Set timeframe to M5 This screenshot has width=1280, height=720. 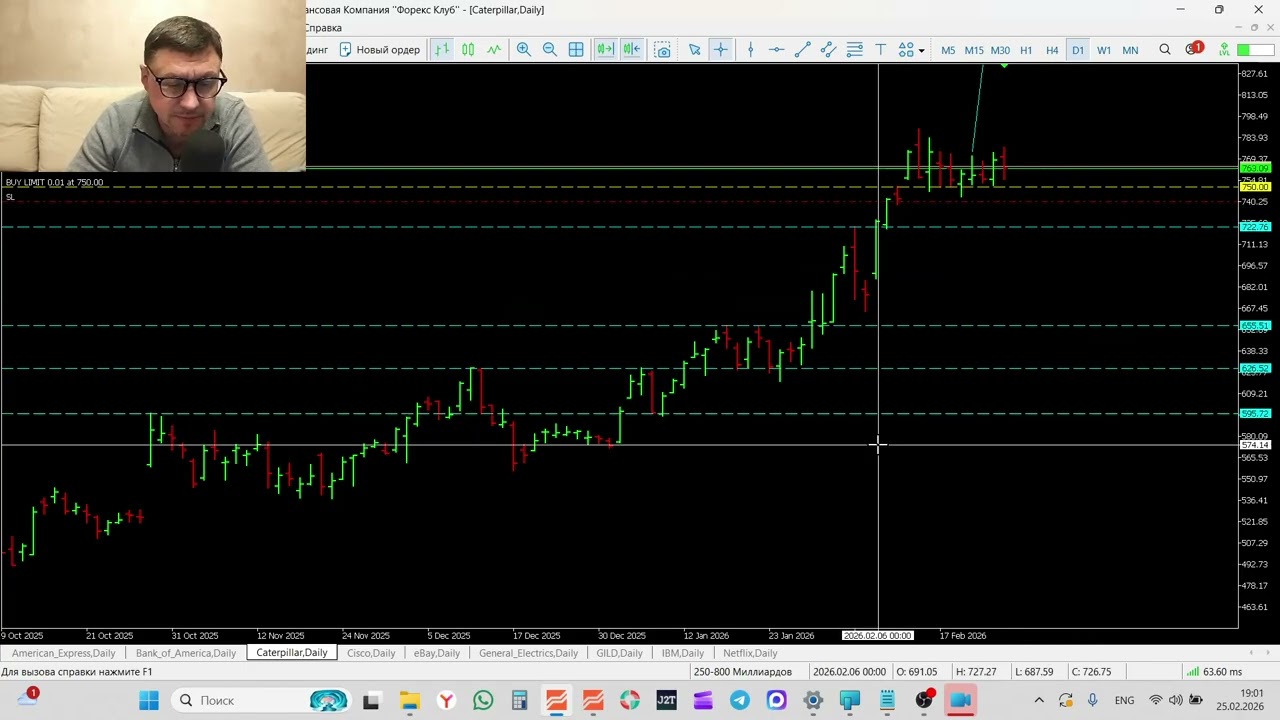pos(948,50)
